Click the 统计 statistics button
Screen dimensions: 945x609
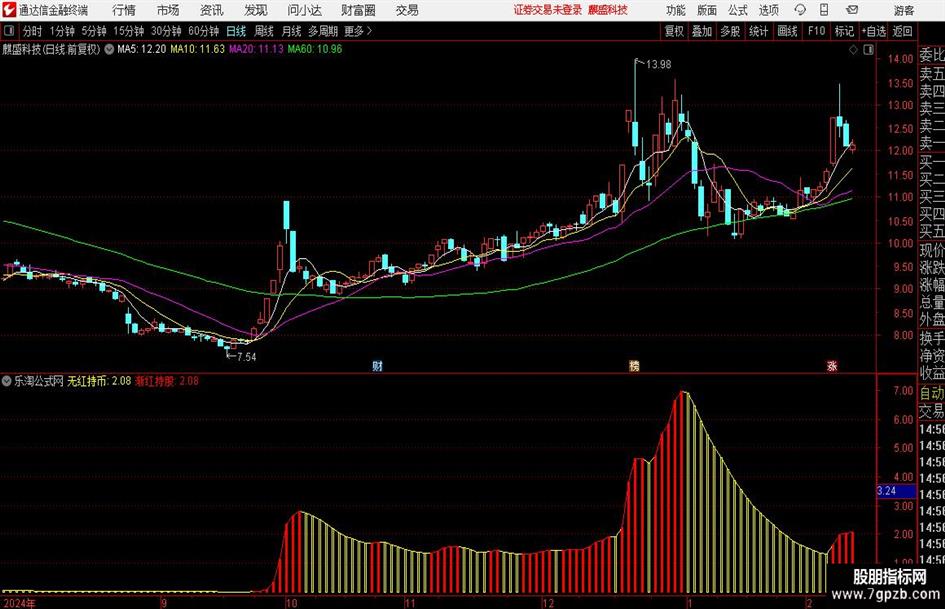(758, 31)
